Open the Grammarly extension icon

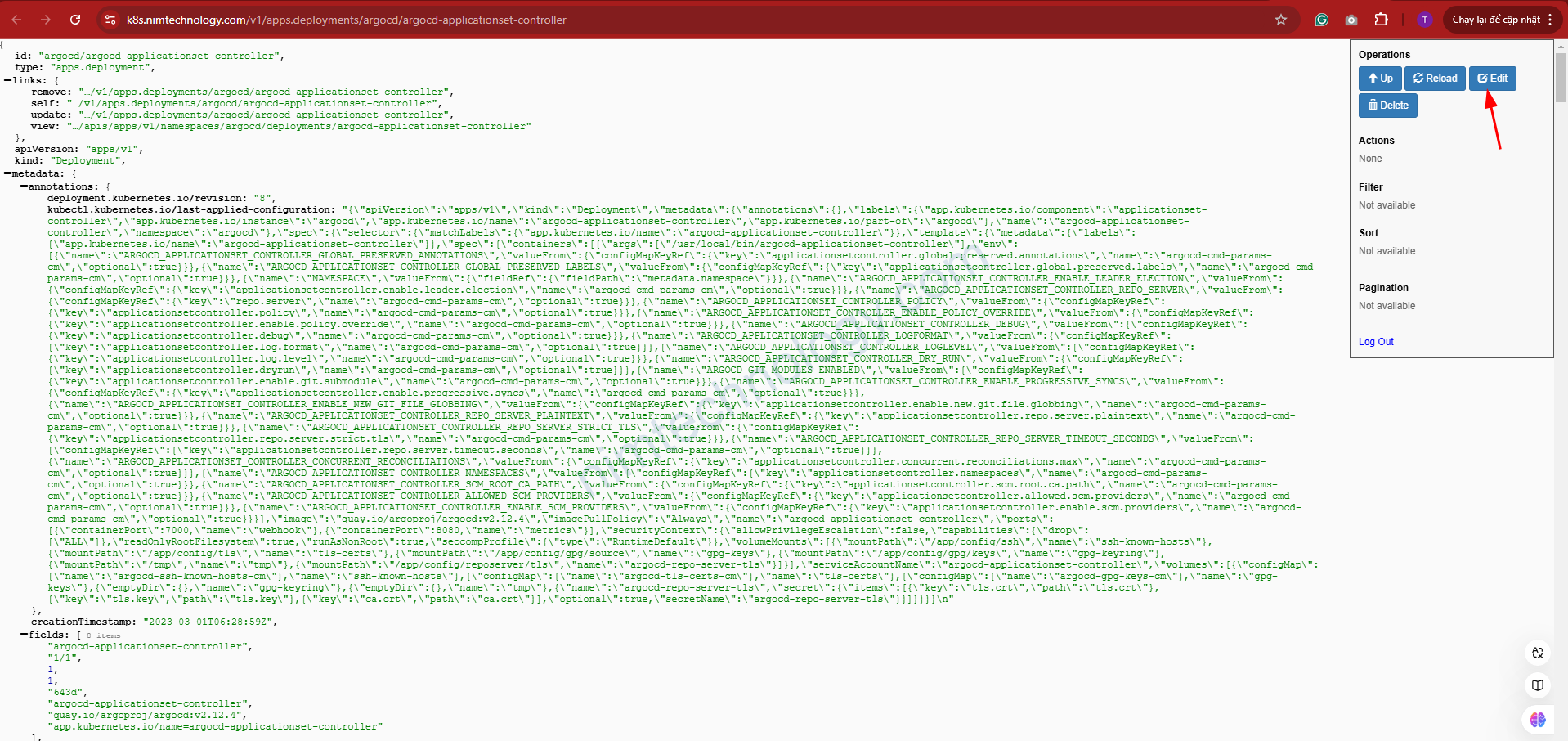click(x=1321, y=20)
